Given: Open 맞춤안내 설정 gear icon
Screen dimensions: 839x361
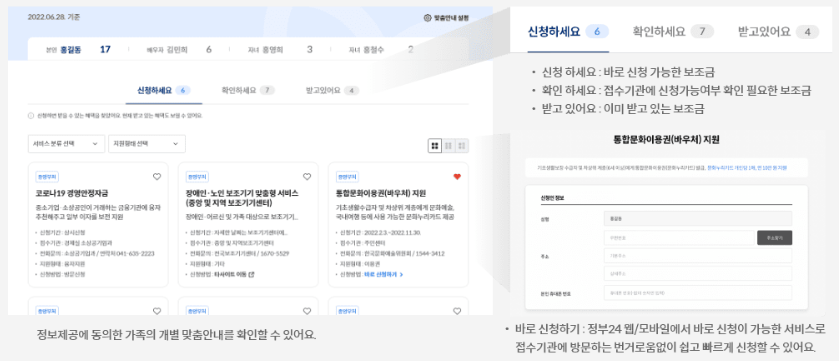Looking at the screenshot, I should (427, 18).
